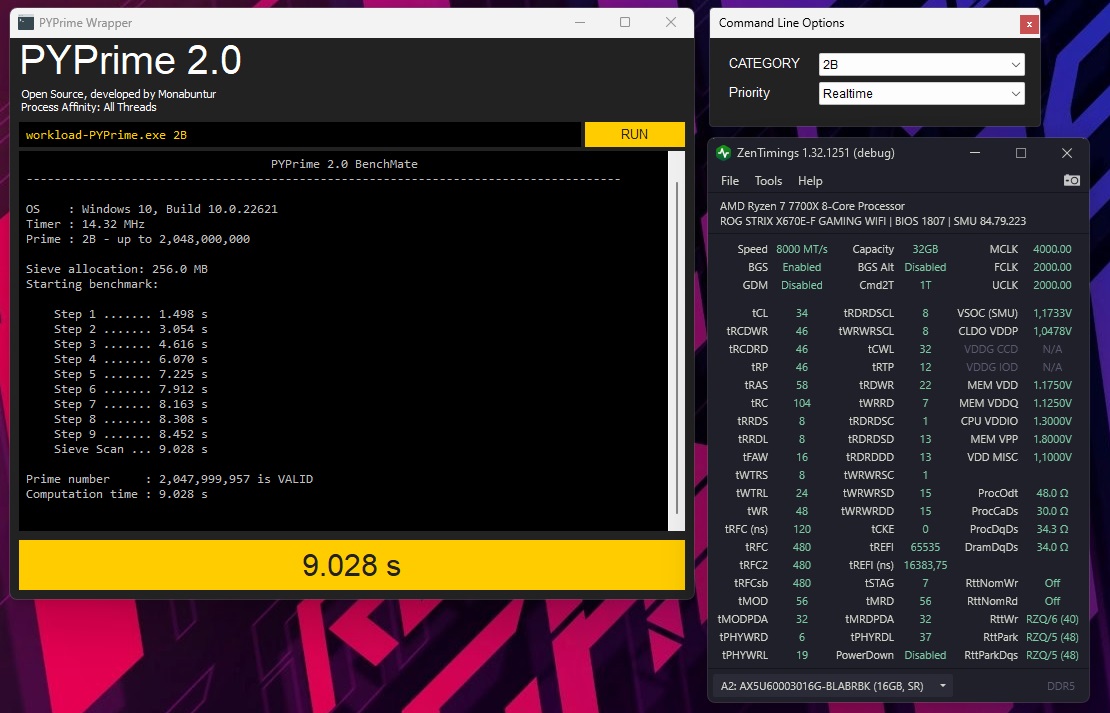This screenshot has height=713, width=1110.
Task: Click the ZenTimings screenshot camera icon
Action: click(x=1072, y=181)
